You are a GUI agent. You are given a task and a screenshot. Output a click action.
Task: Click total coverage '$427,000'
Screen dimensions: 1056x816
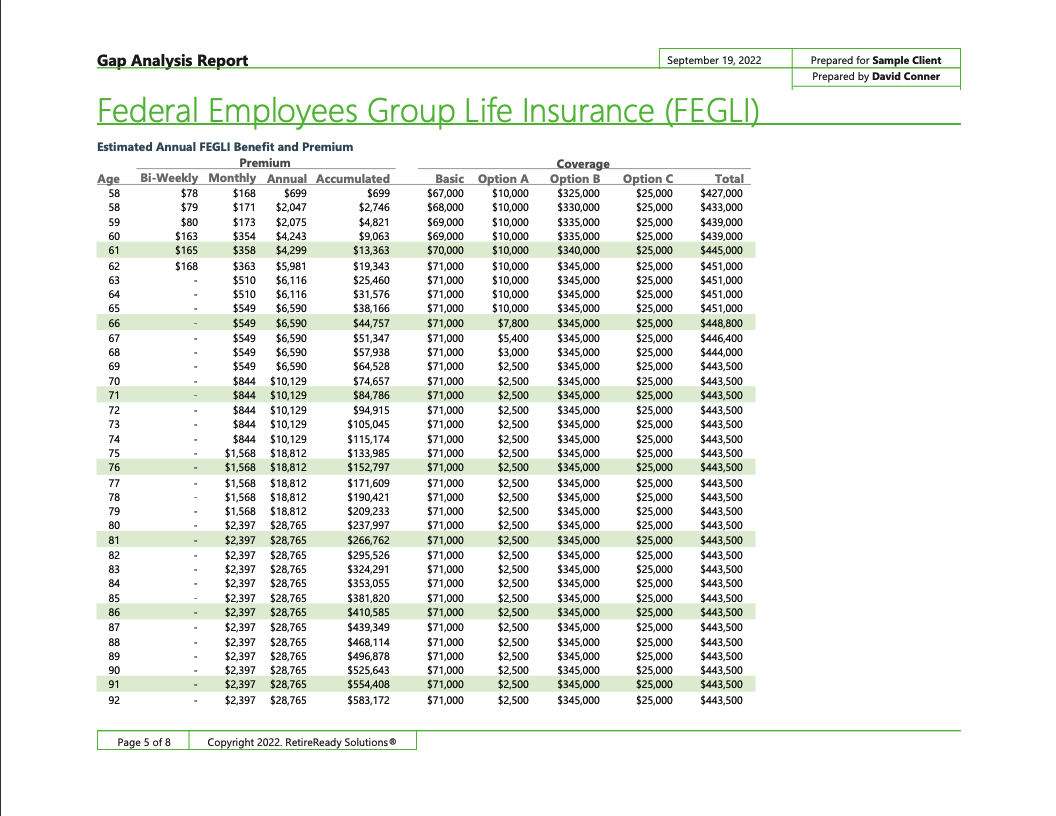click(721, 193)
